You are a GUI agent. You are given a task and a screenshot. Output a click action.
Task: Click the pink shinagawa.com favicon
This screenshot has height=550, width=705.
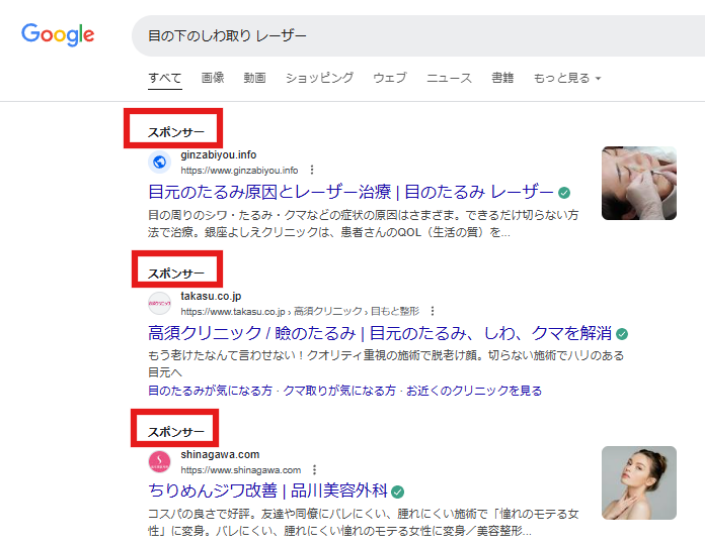click(x=160, y=462)
